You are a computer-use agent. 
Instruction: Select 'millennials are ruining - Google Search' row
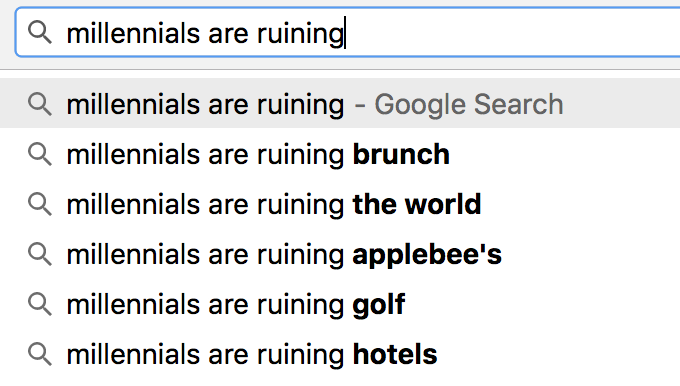(340, 104)
